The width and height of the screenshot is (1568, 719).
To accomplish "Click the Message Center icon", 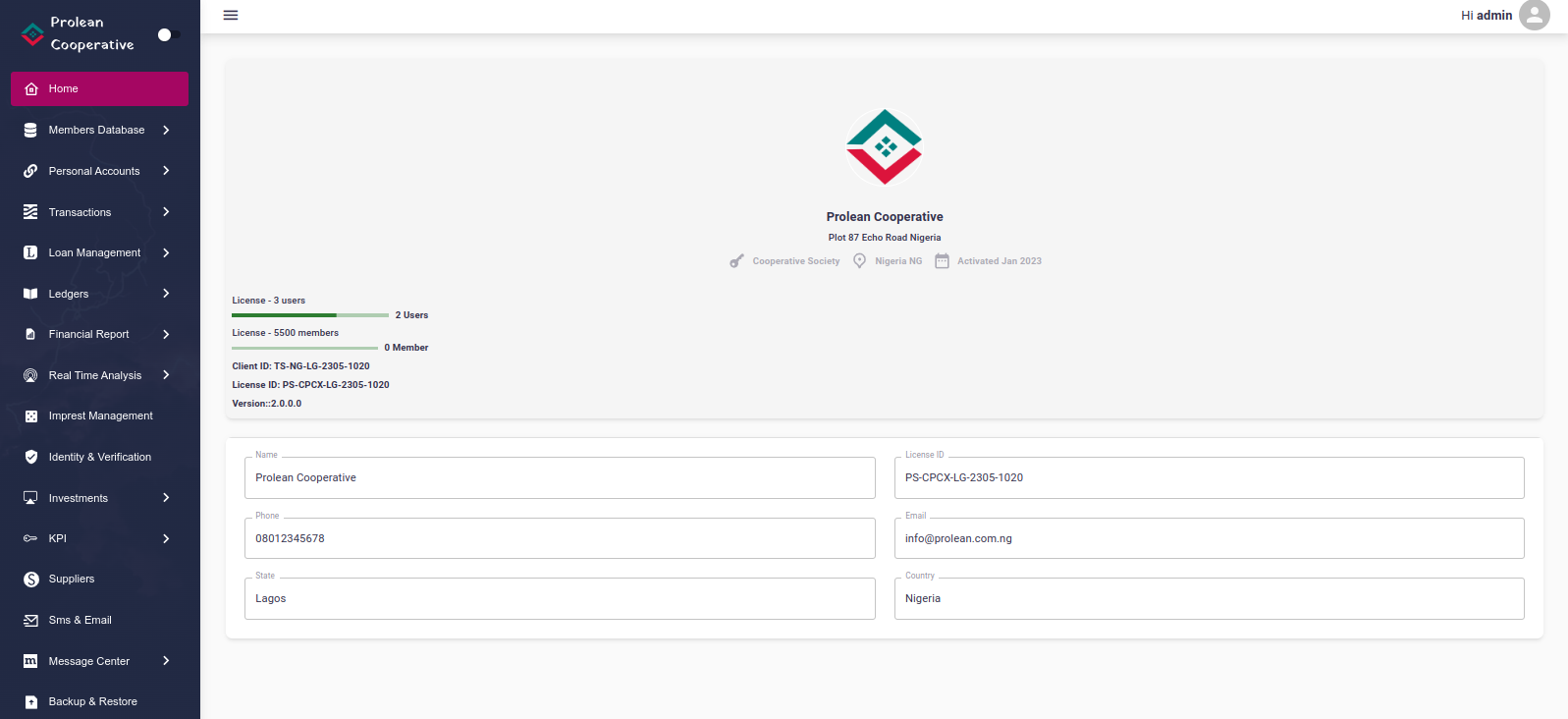I will coord(30,661).
